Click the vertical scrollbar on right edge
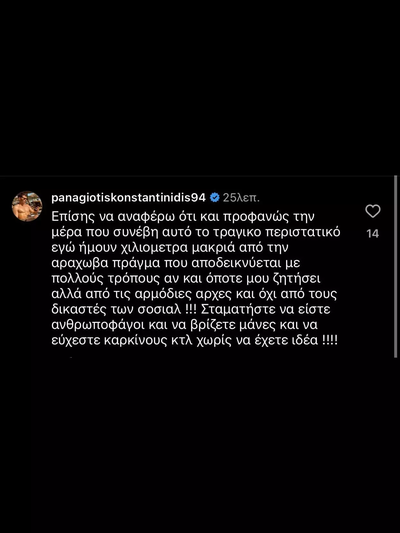Viewport: 400px width, 533px height. pyautogui.click(x=396, y=266)
